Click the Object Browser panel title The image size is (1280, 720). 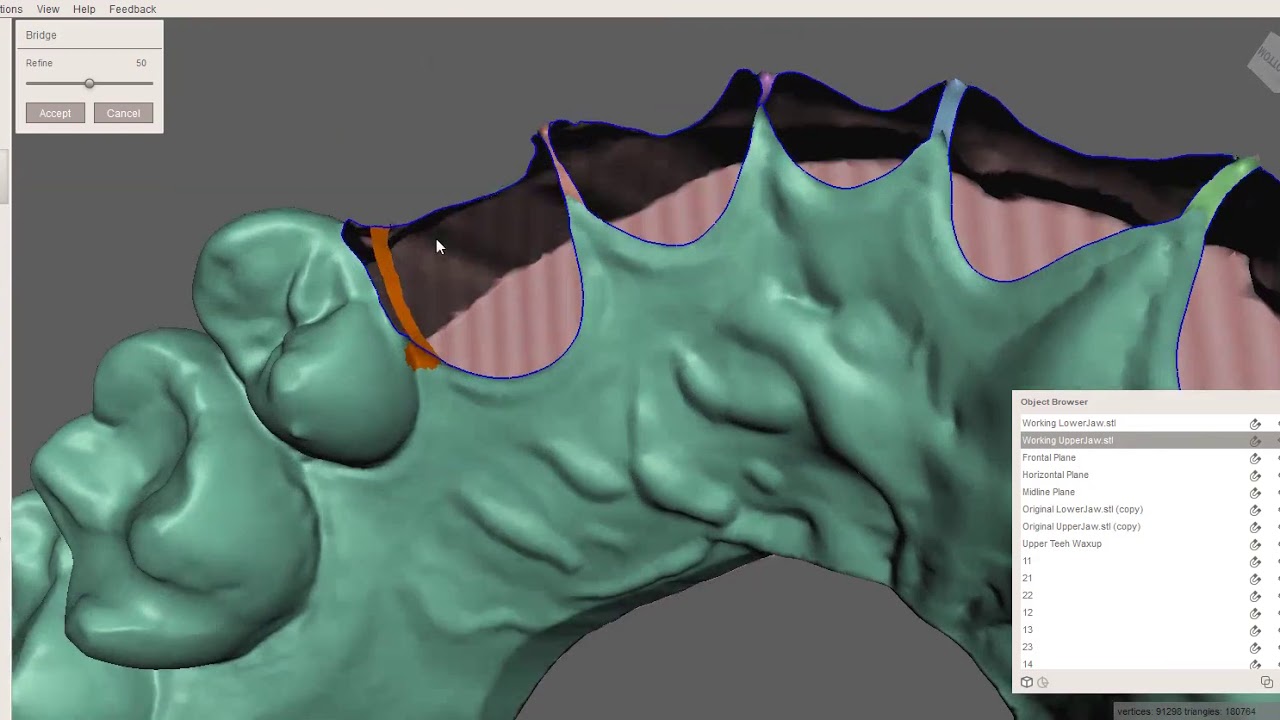(x=1054, y=402)
